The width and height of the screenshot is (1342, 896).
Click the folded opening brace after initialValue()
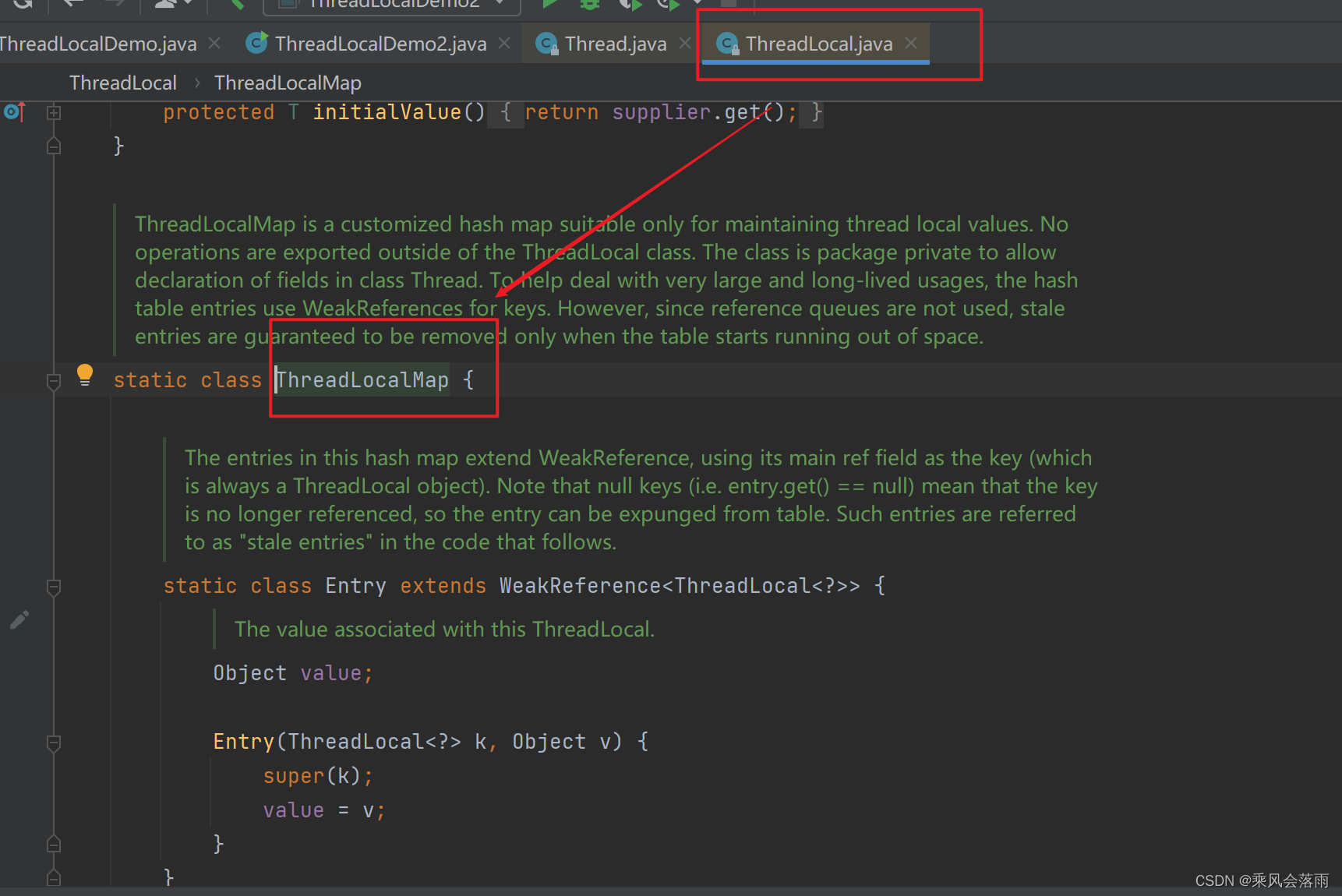[506, 112]
